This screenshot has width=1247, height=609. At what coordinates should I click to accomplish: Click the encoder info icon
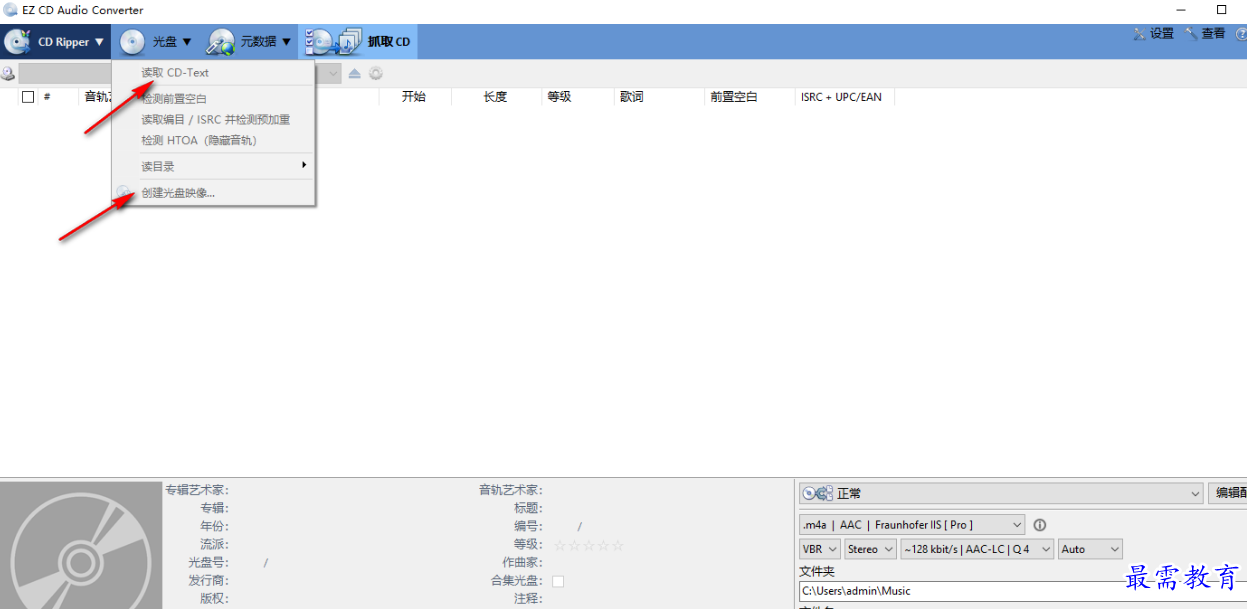(x=1039, y=525)
